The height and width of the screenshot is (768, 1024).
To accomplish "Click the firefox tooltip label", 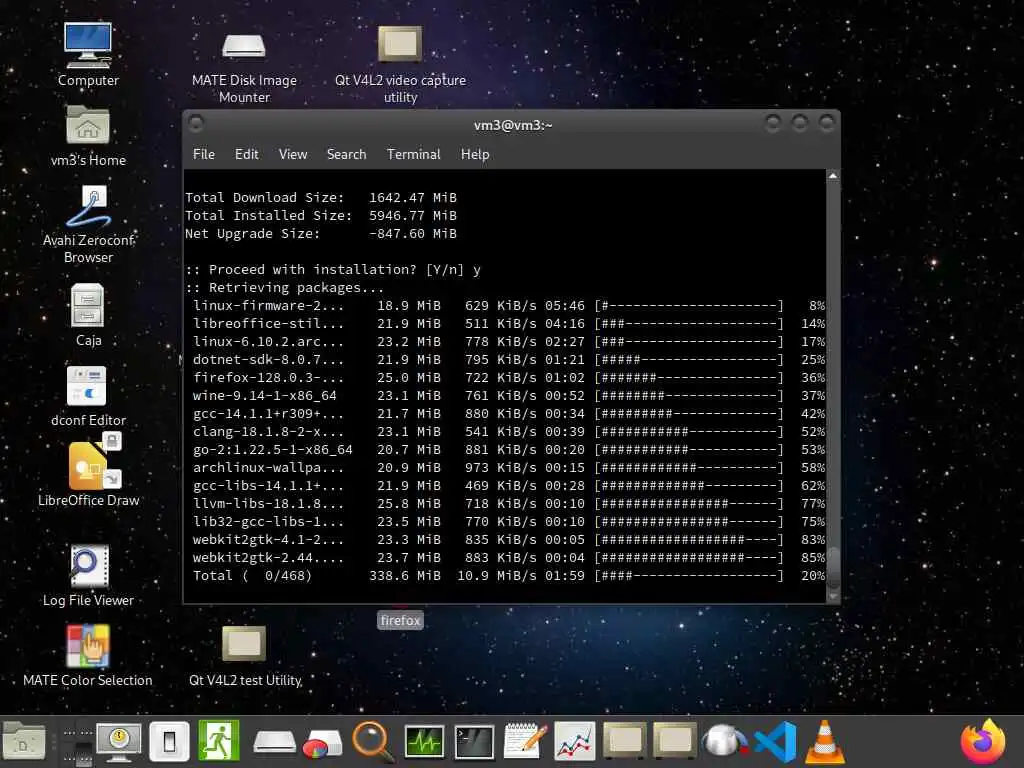I will point(400,620).
